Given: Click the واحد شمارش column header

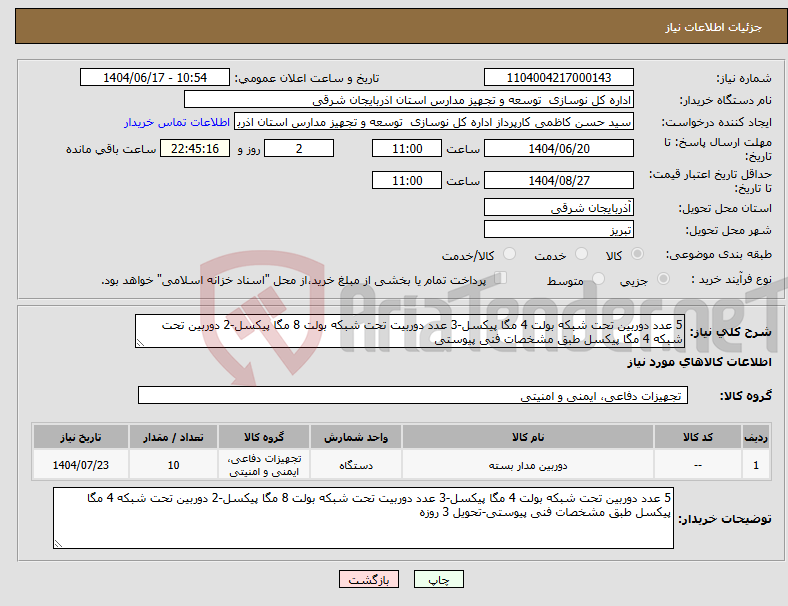Looking at the screenshot, I should 356,437.
